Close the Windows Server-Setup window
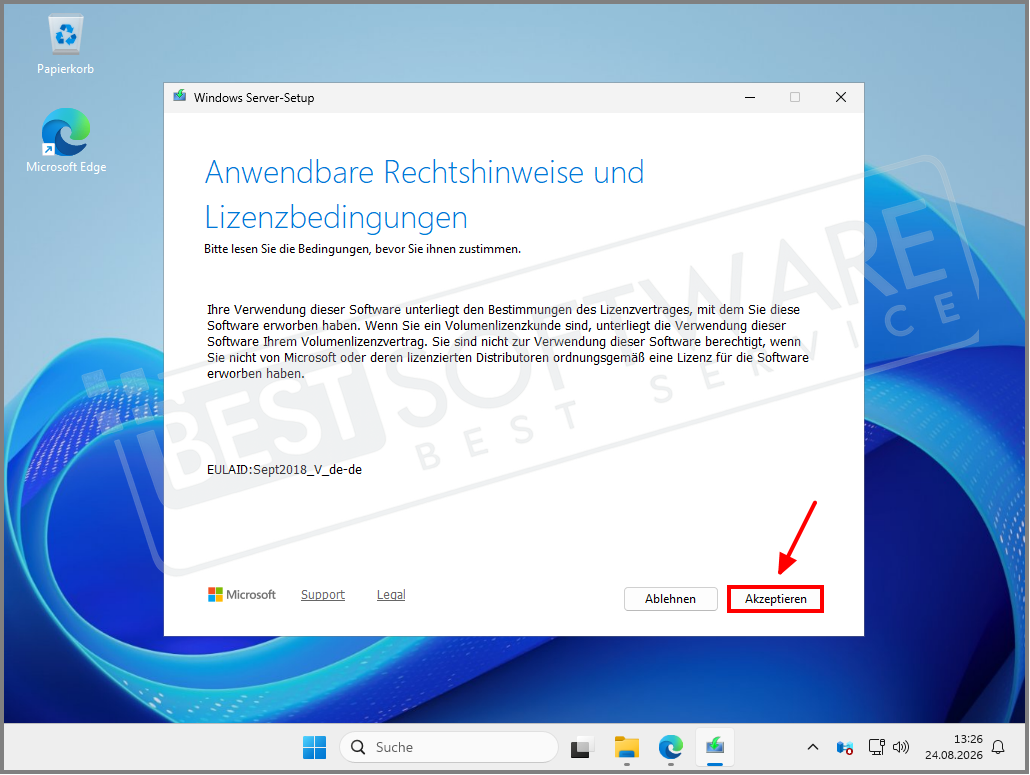The height and width of the screenshot is (775, 1030). click(840, 97)
